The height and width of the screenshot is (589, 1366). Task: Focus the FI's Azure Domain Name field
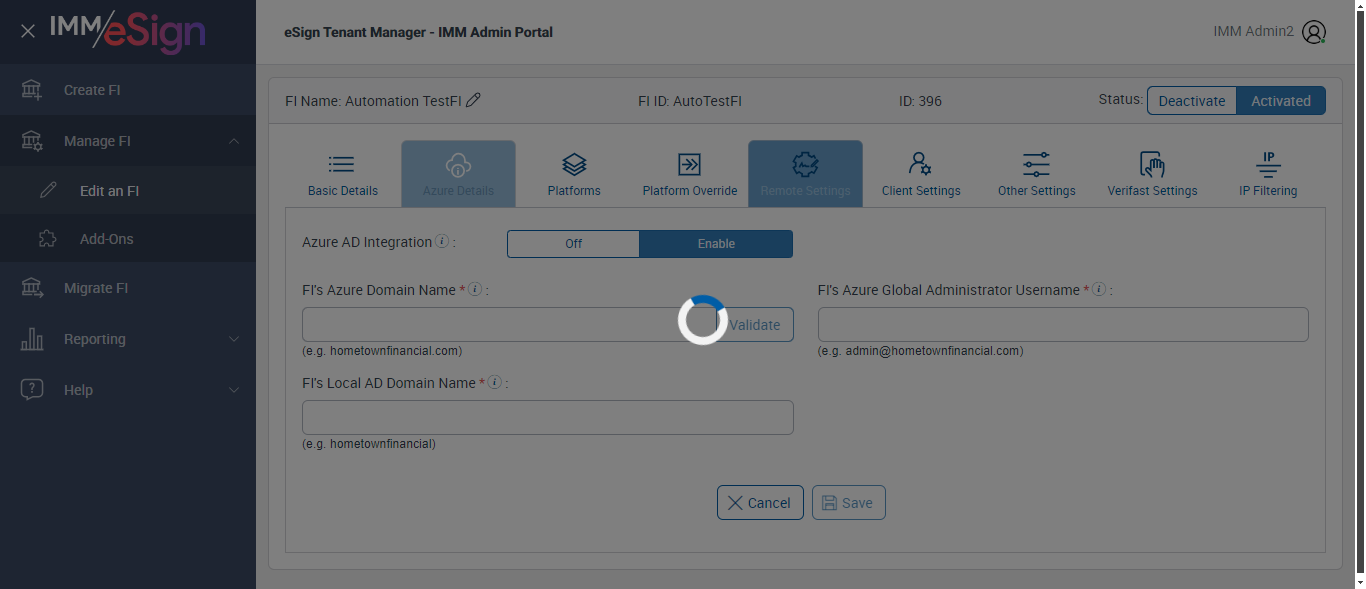(508, 325)
